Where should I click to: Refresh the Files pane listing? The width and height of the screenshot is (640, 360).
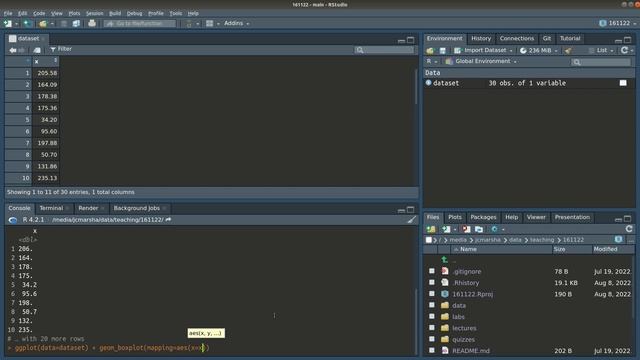629,229
